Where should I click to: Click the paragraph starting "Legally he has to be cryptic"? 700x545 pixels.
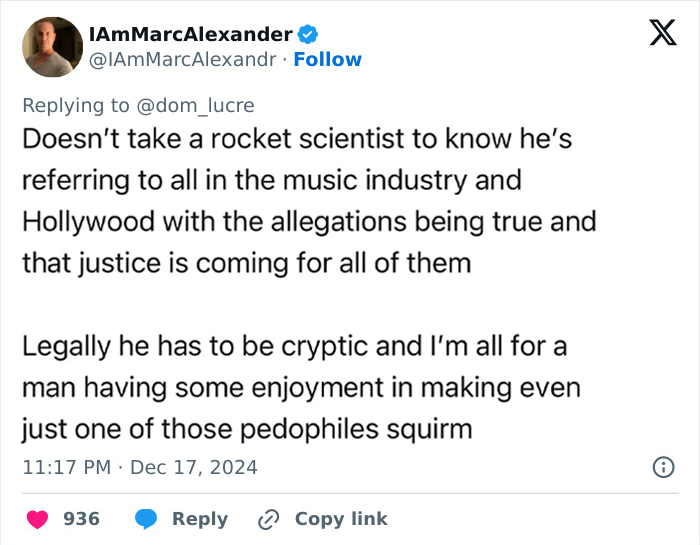pos(294,389)
